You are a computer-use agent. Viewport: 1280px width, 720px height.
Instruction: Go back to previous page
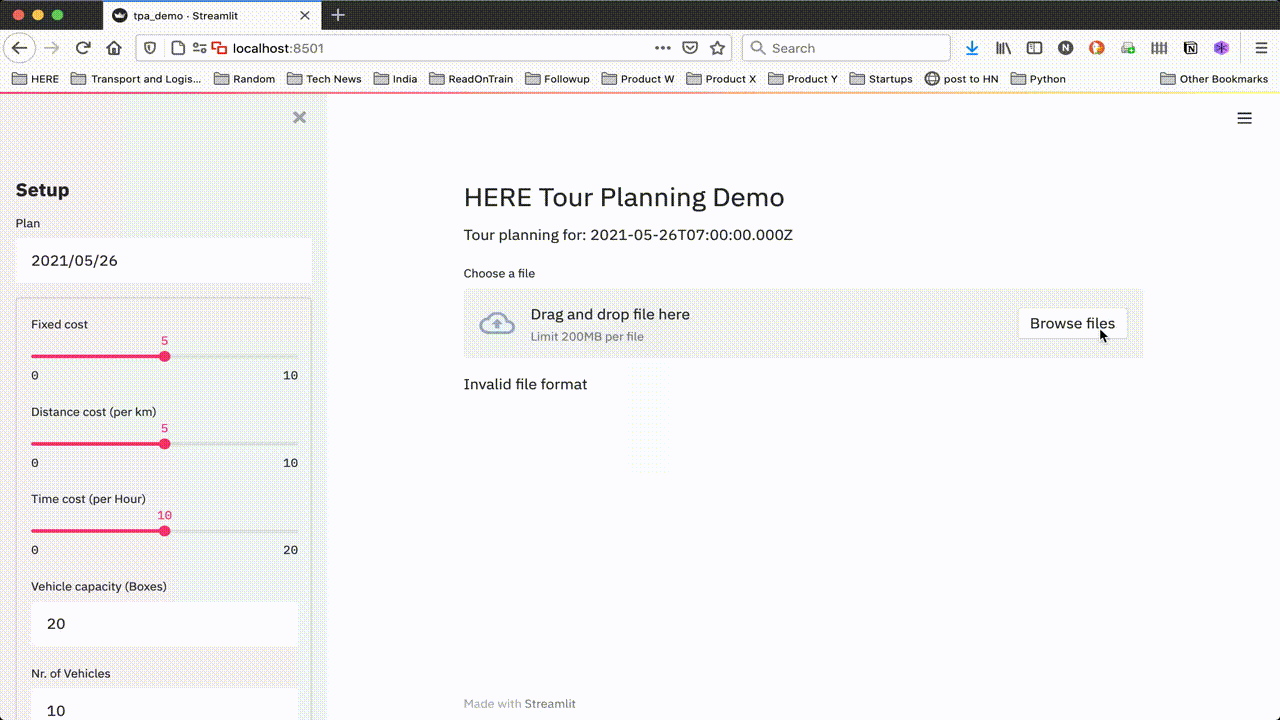(20, 48)
